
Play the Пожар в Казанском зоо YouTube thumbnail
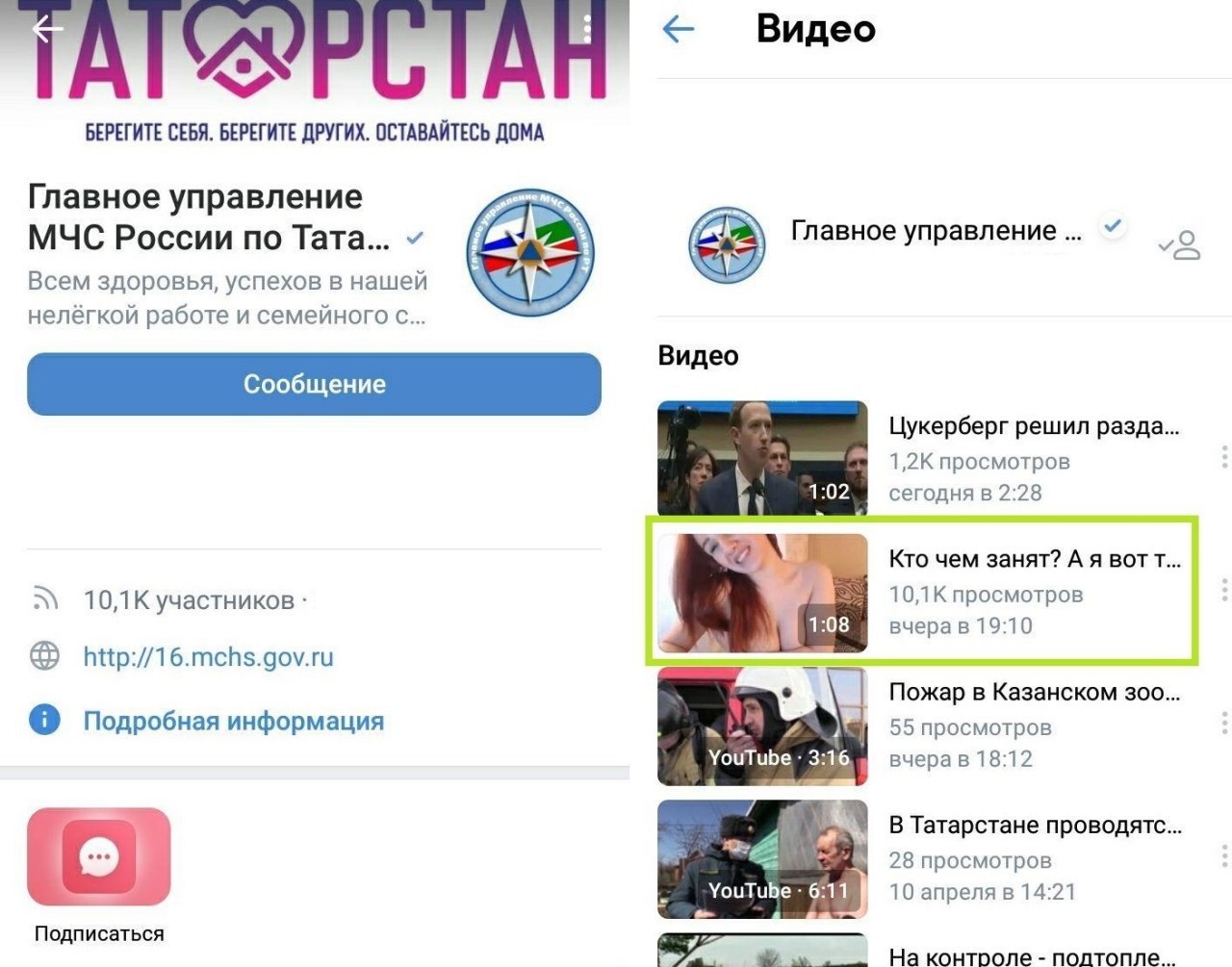[x=762, y=726]
